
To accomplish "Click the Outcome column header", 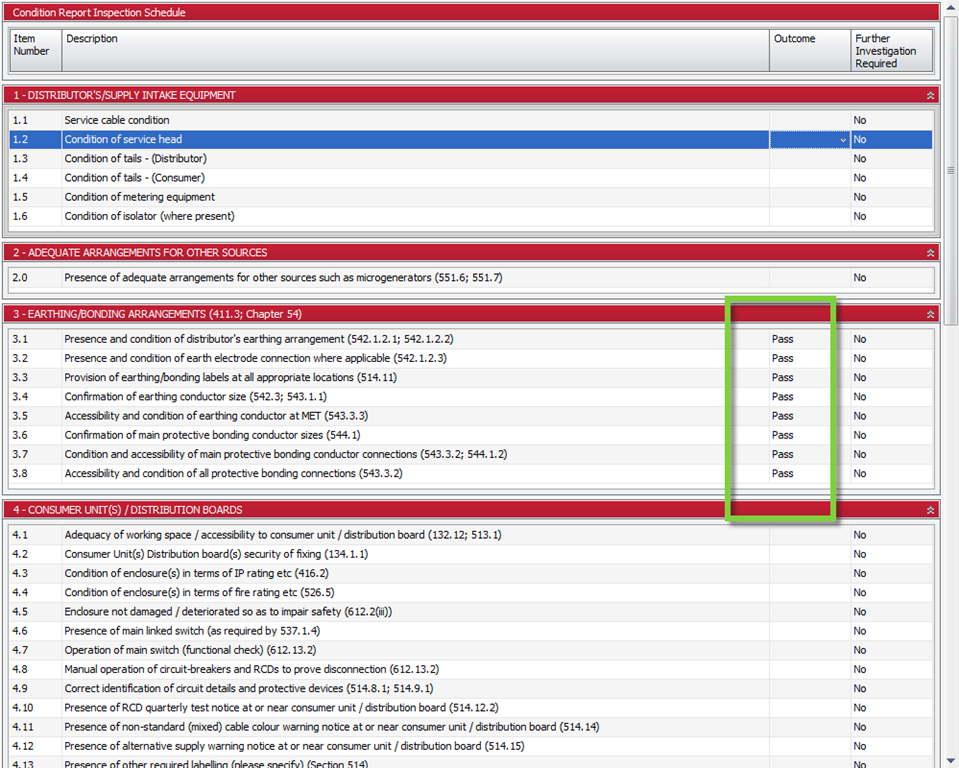I will point(808,50).
